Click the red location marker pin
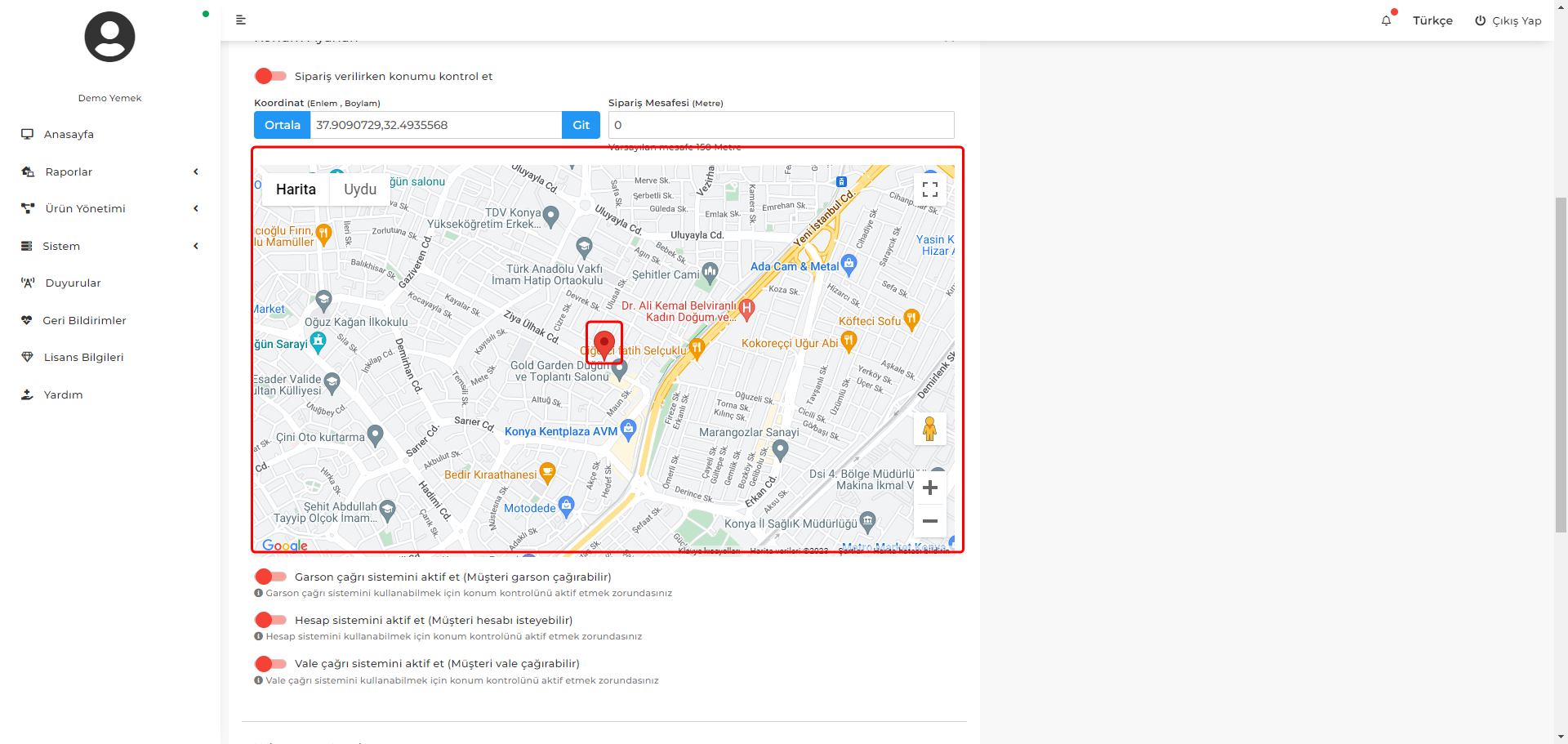 click(x=604, y=344)
